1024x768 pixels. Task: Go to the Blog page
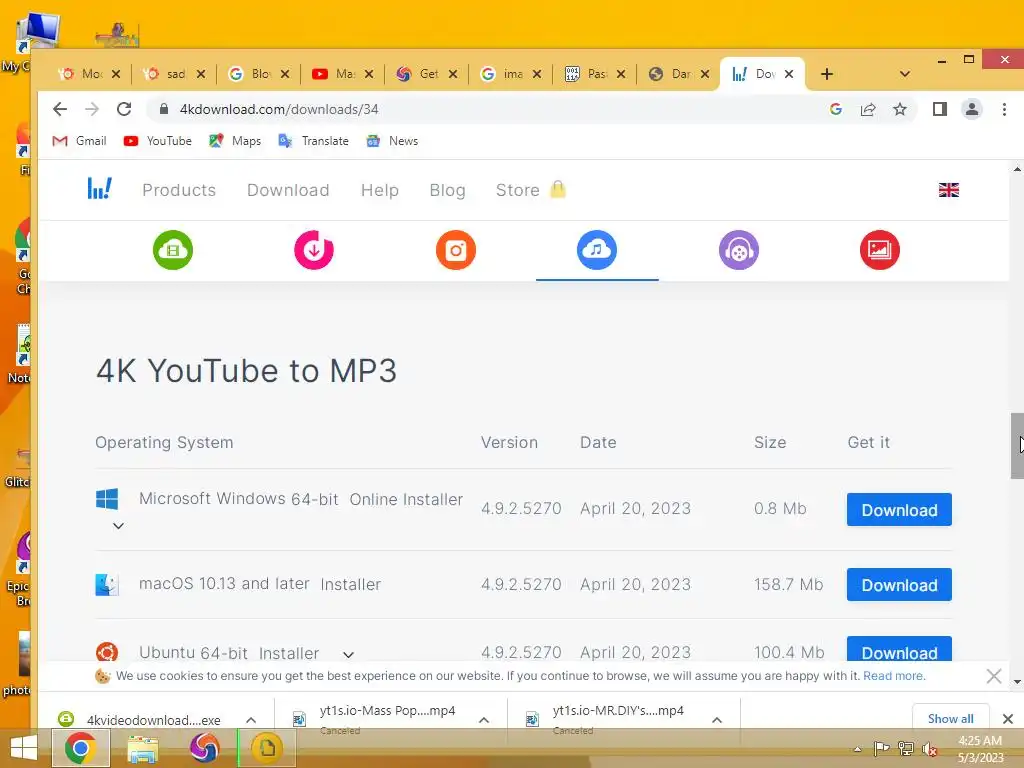(447, 190)
